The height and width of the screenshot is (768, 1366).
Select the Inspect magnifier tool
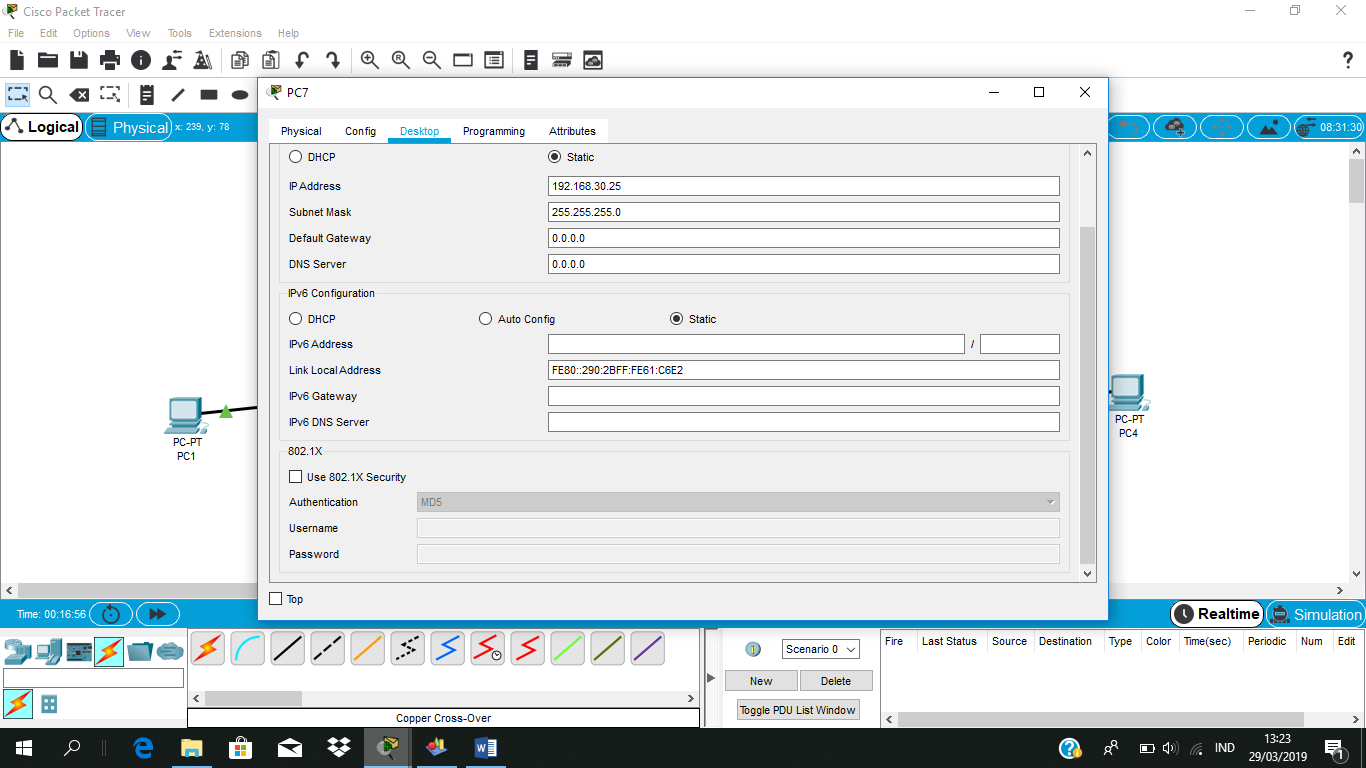click(48, 95)
